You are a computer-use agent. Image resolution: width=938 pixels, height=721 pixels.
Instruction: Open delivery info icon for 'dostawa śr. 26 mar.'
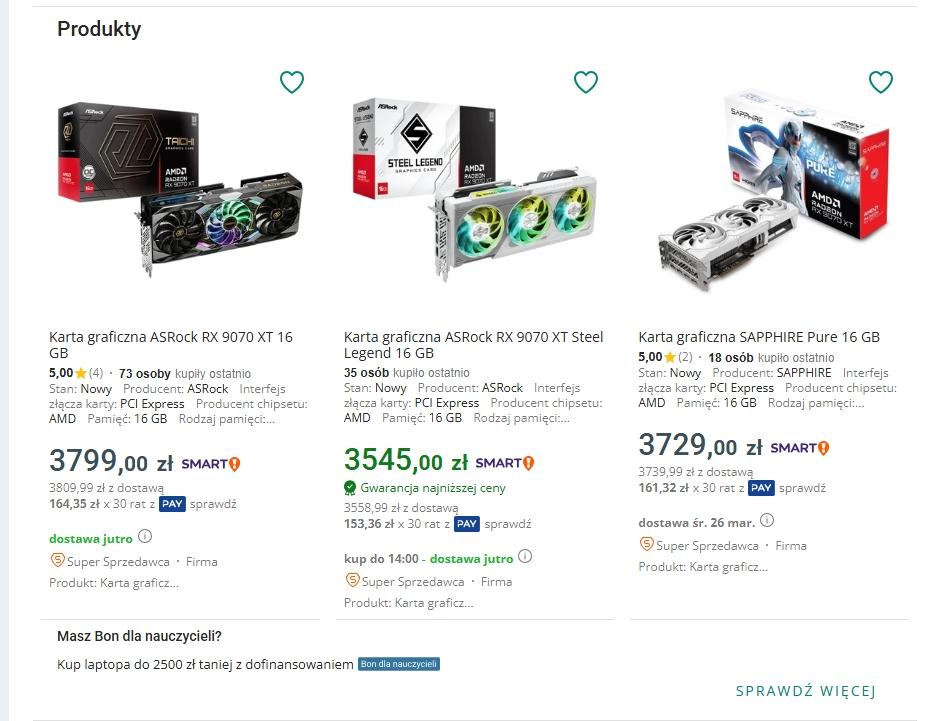(x=767, y=521)
